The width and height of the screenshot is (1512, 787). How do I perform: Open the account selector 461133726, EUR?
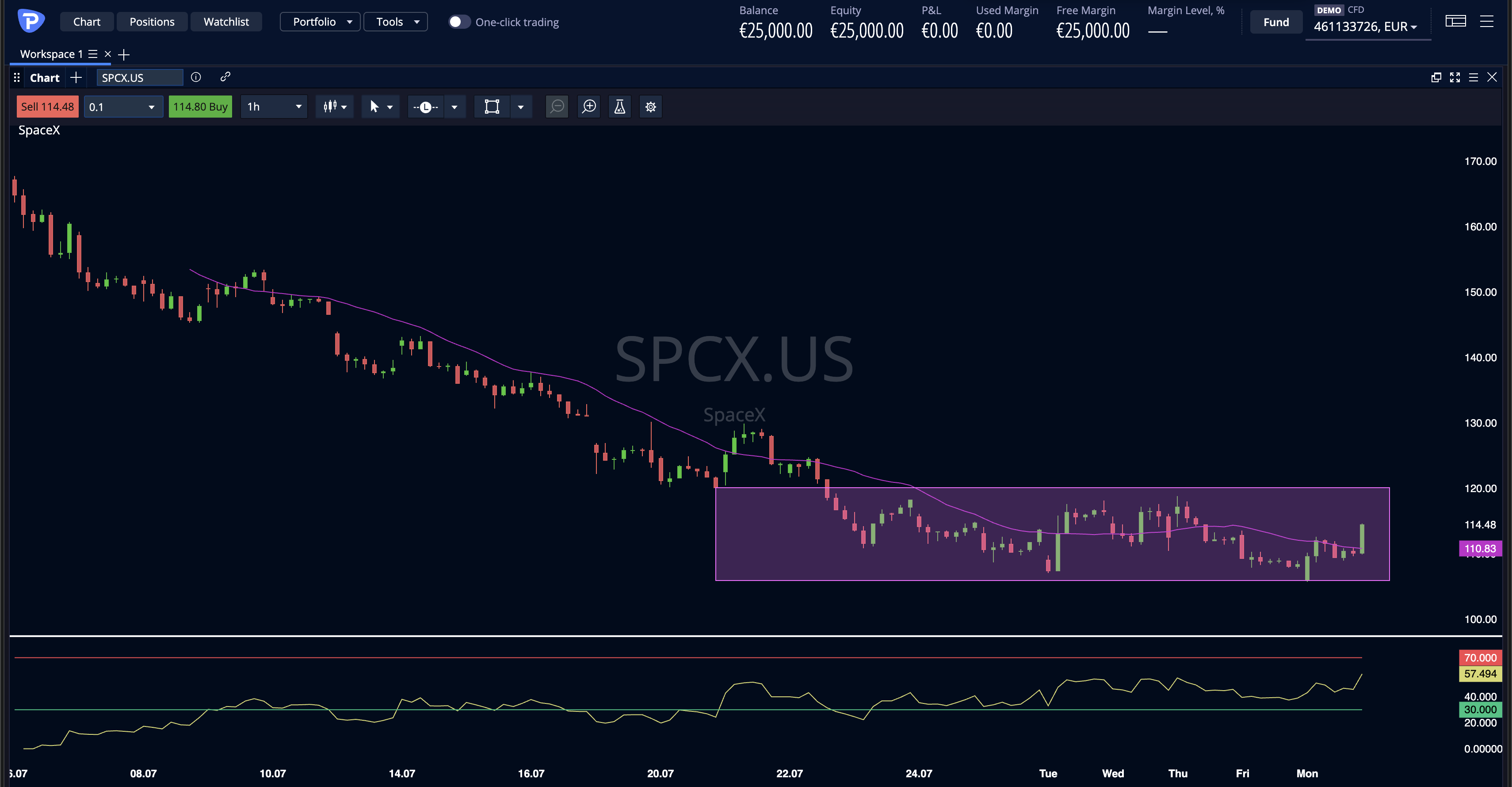pos(1365,27)
